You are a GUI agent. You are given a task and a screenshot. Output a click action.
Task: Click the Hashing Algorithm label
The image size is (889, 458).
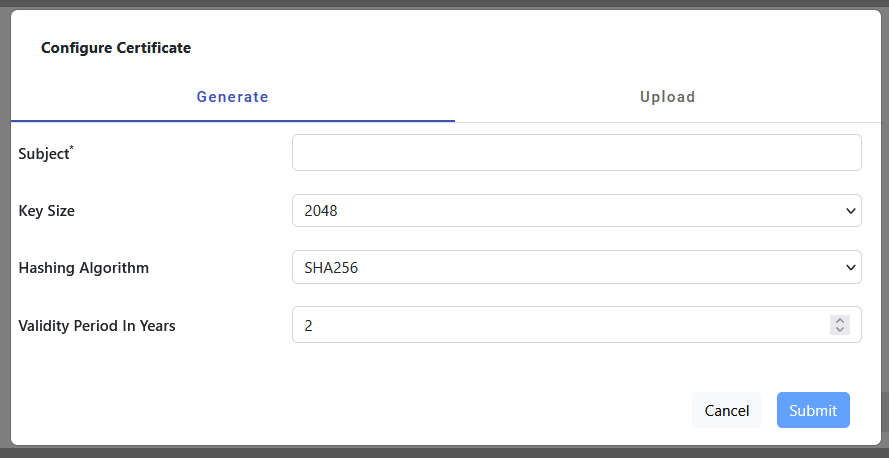[84, 268]
